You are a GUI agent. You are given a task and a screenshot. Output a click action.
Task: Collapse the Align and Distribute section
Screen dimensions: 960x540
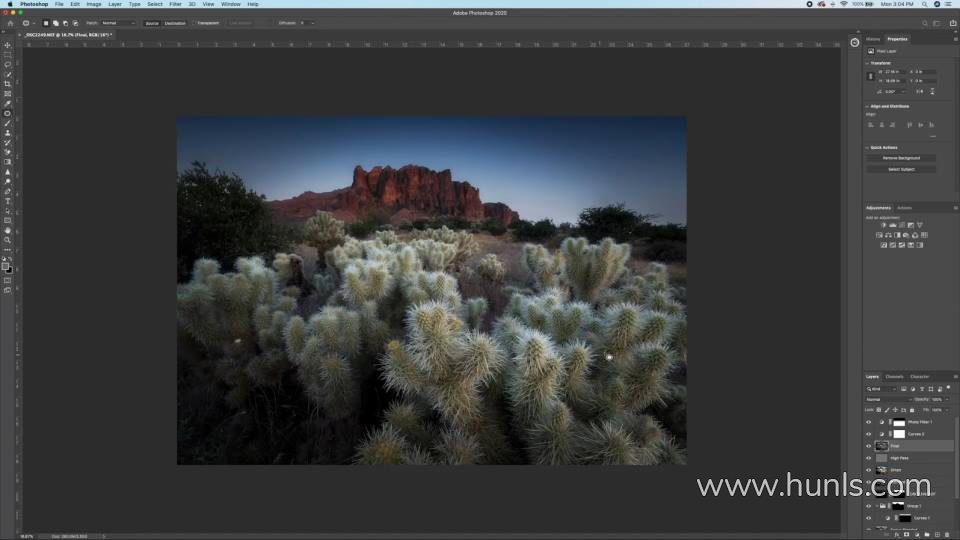click(867, 107)
